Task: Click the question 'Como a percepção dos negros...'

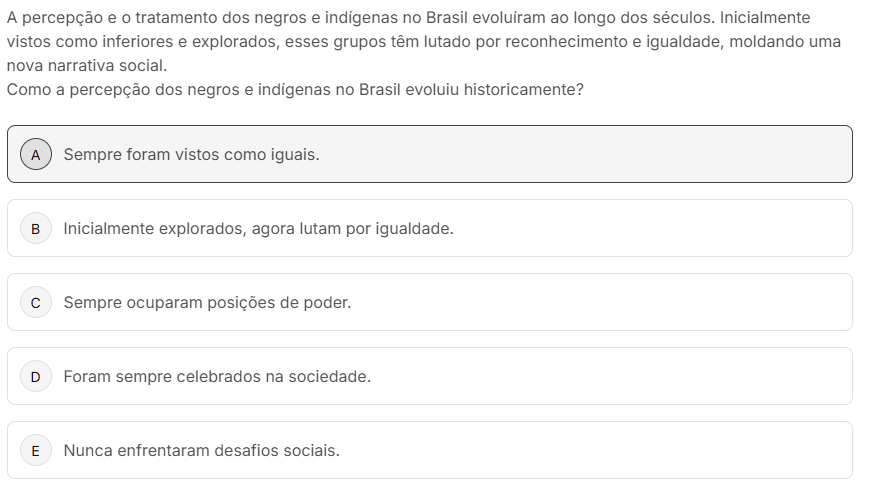Action: [295, 90]
